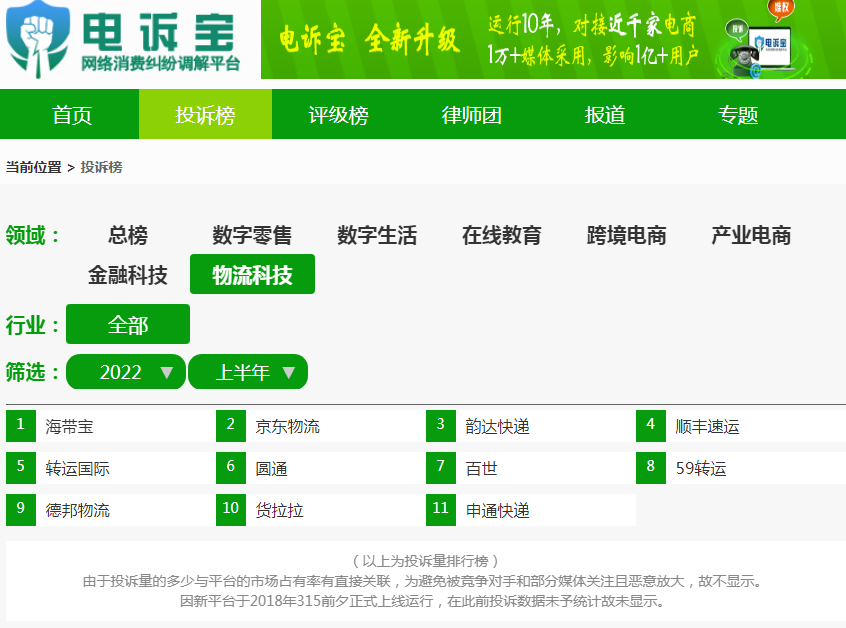Click the 当前位置 breadcrumb label
Screen dimensions: 846x628
33,167
